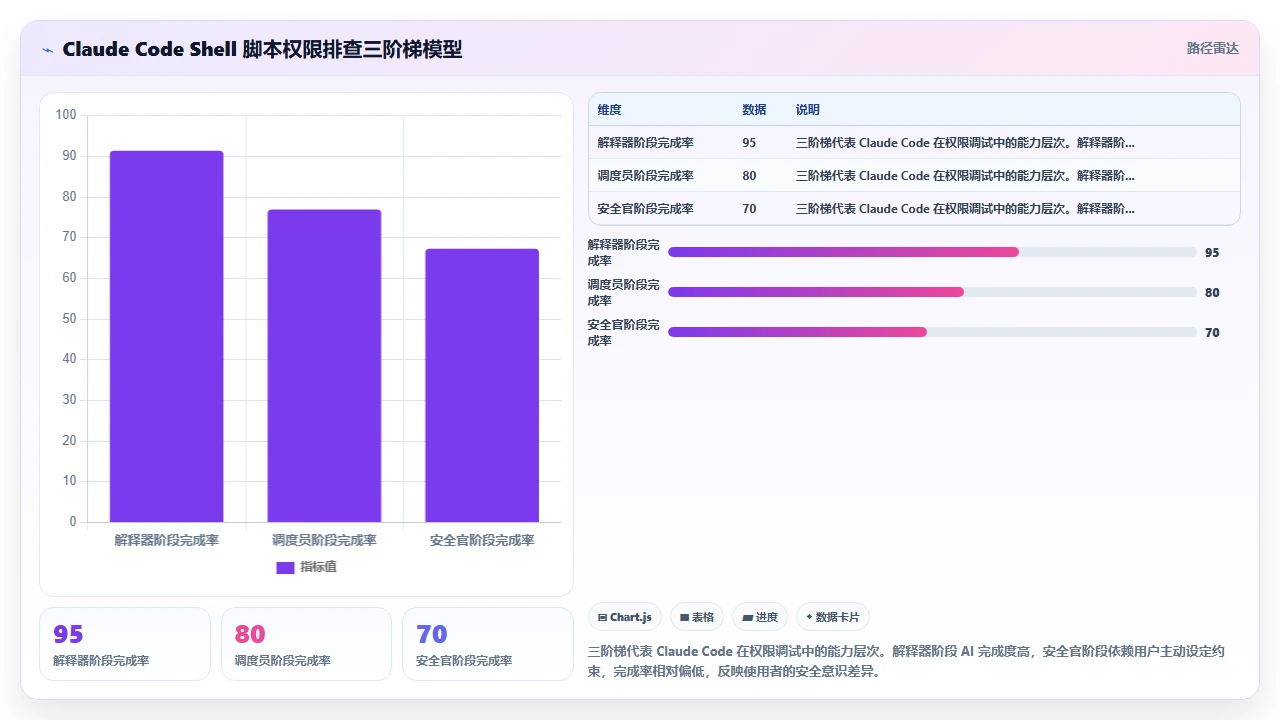Click the "表格" chip

[697, 617]
